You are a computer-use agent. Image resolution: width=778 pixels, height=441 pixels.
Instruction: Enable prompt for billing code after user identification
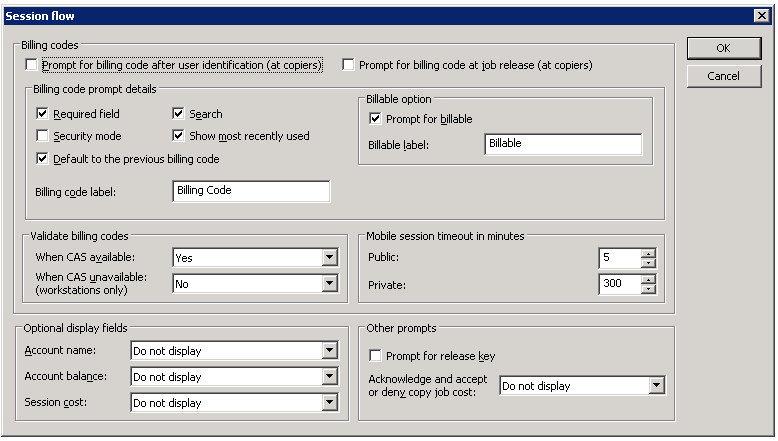pyautogui.click(x=32, y=66)
